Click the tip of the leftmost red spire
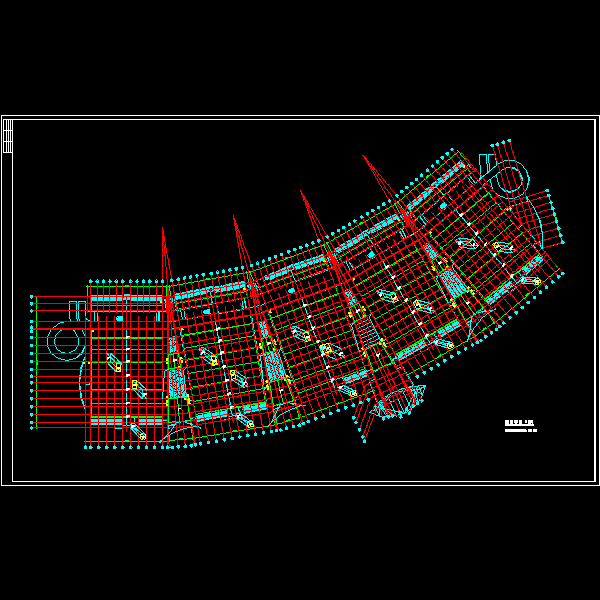The height and width of the screenshot is (600, 600). pos(163,228)
